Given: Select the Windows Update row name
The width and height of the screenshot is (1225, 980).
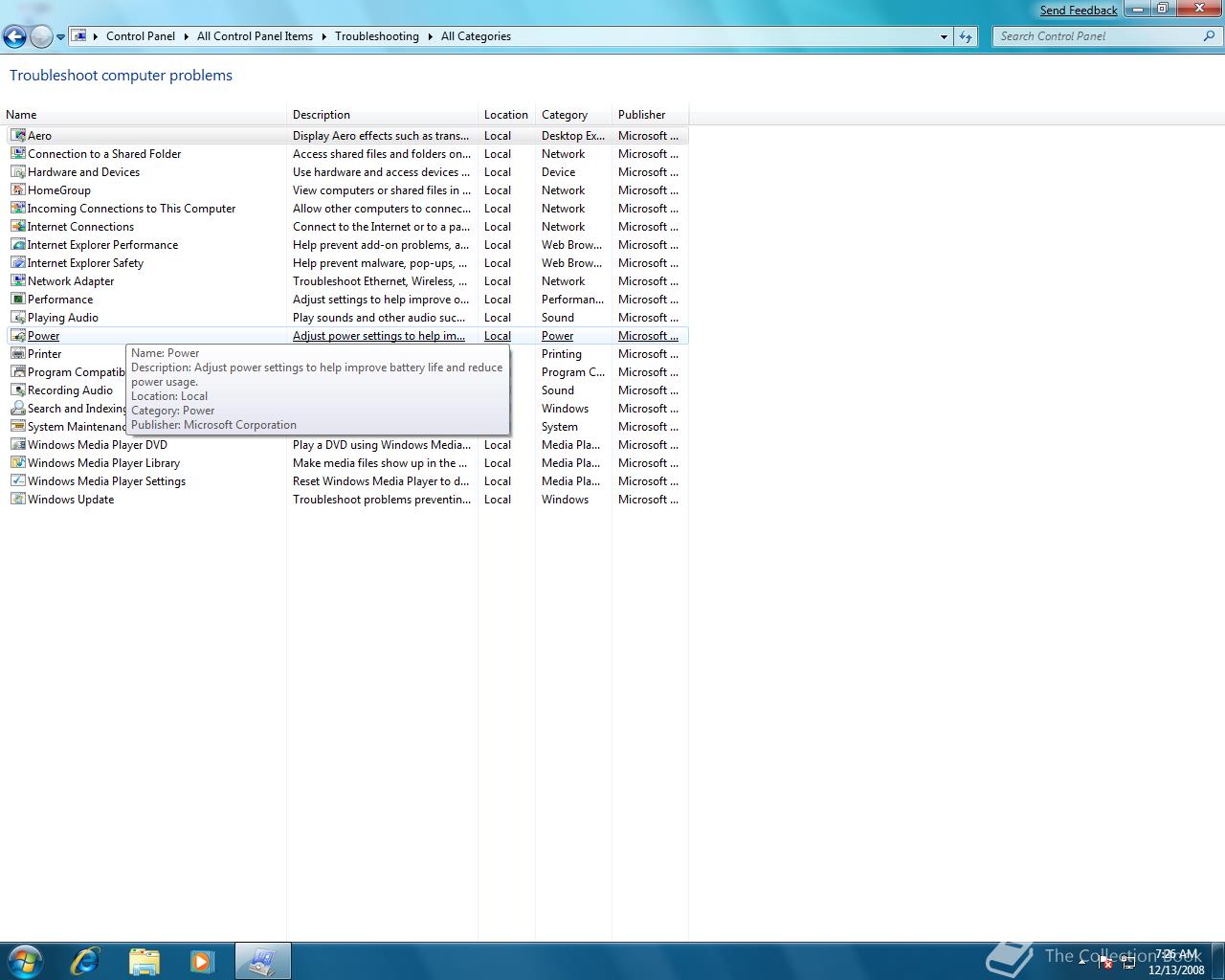Looking at the screenshot, I should [x=71, y=500].
